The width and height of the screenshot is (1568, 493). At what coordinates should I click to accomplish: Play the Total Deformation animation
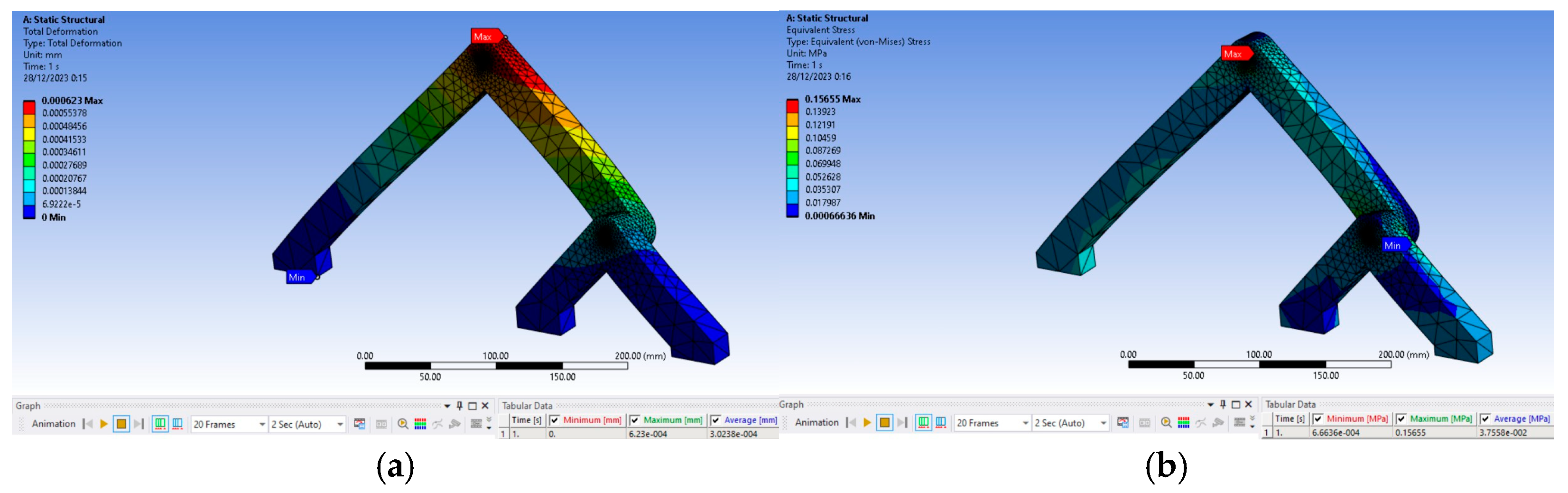[103, 424]
